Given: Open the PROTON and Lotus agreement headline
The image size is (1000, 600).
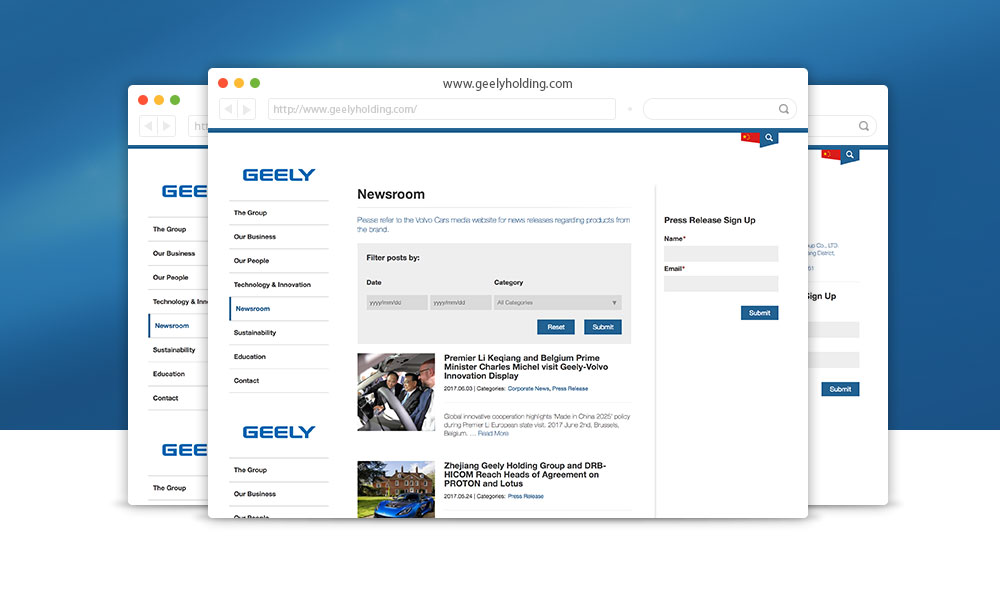Looking at the screenshot, I should tap(525, 475).
